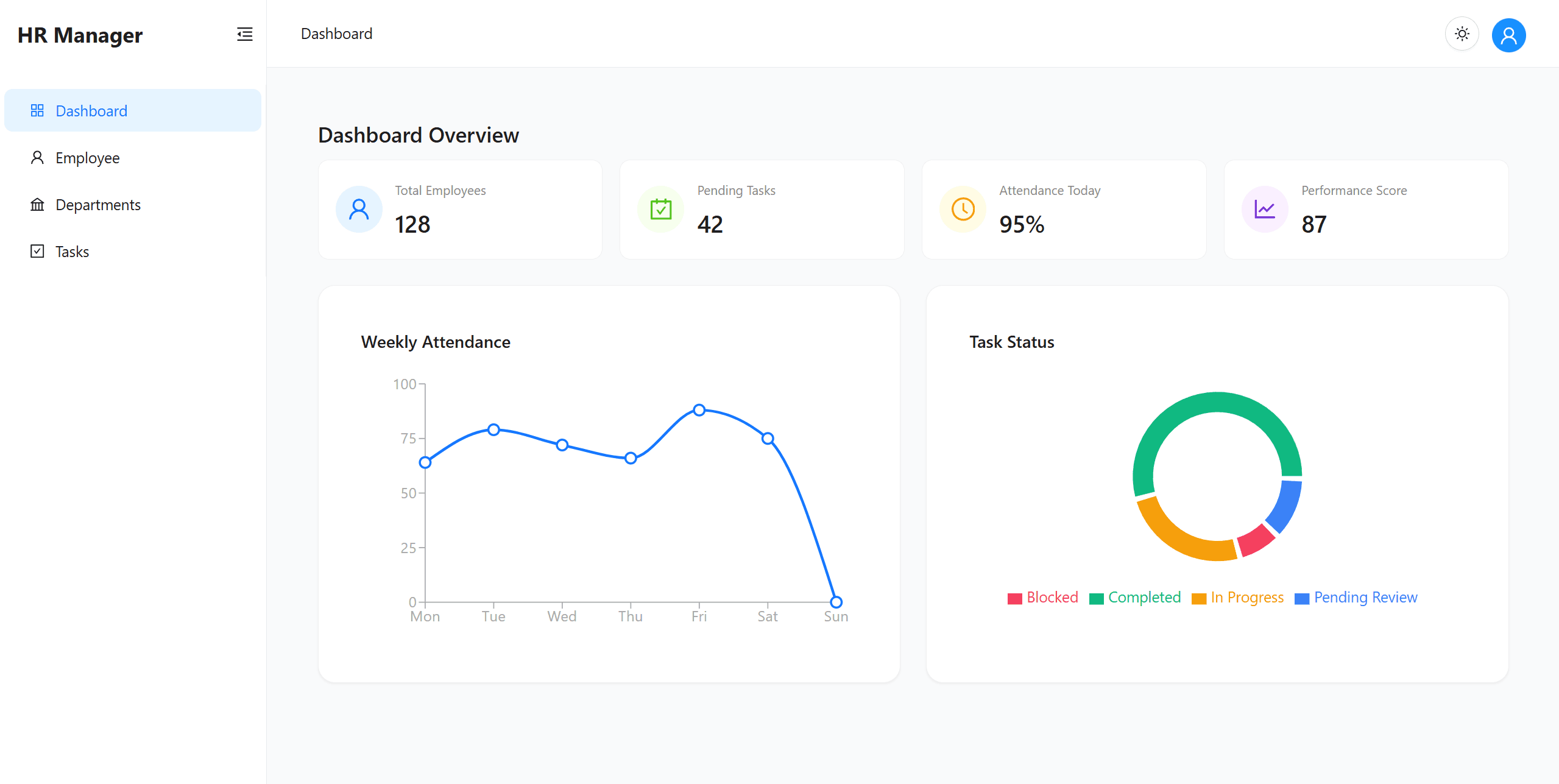Toggle the Completed legend entry
The image size is (1559, 784).
coord(1134,598)
